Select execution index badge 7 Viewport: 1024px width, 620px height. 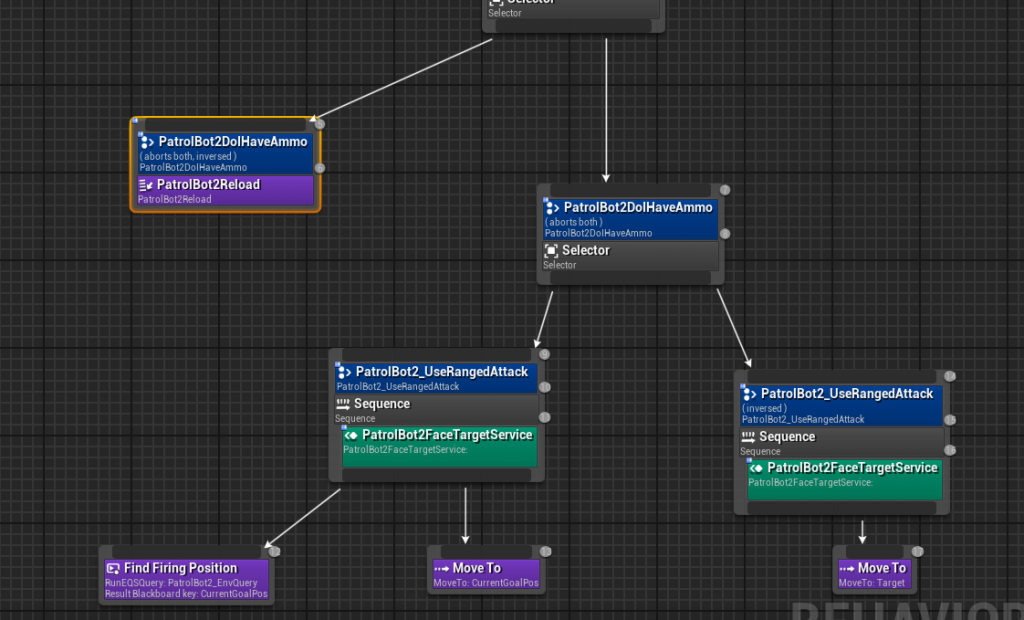pyautogui.click(x=725, y=190)
